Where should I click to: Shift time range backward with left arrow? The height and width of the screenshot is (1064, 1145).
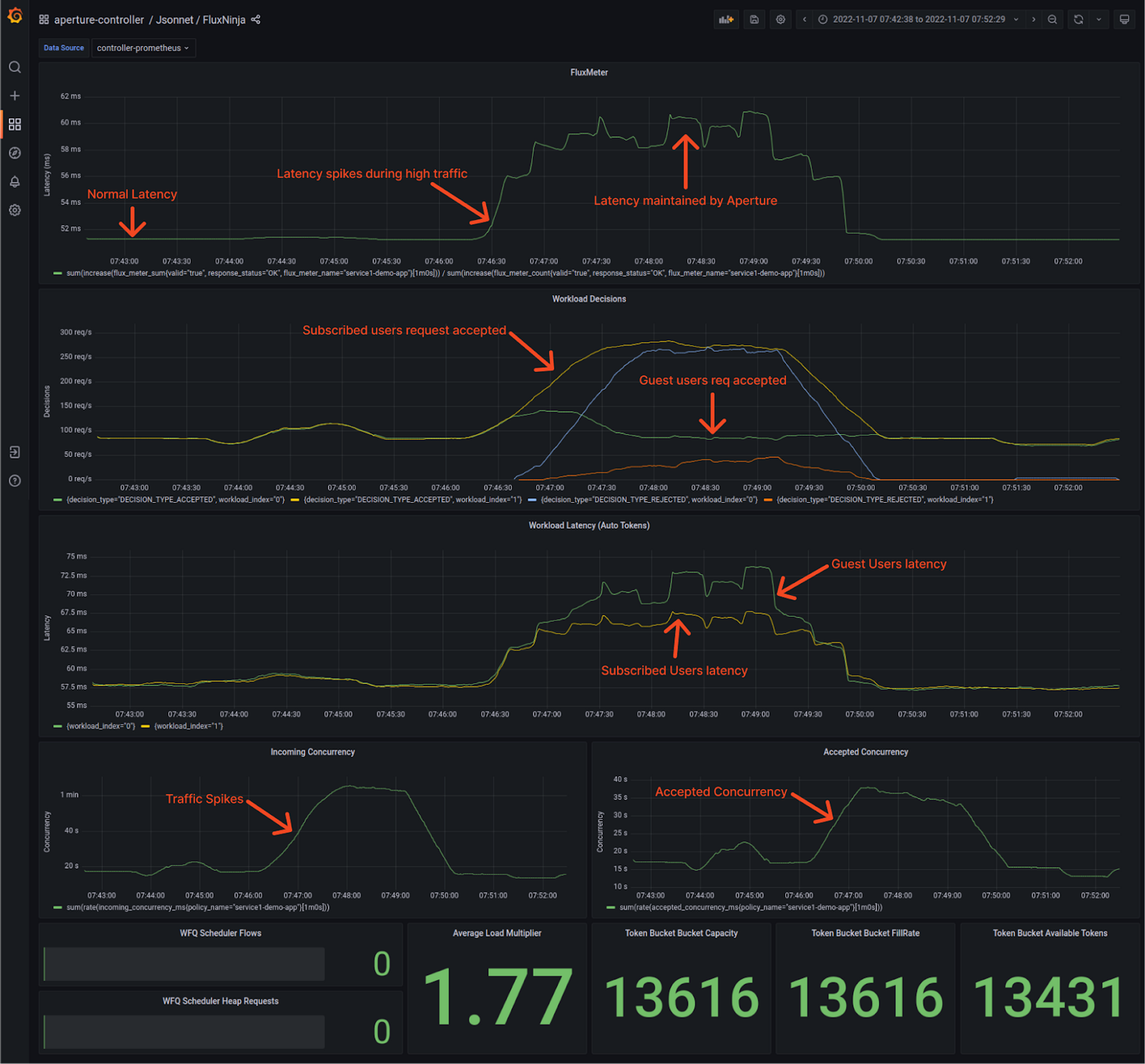(804, 19)
